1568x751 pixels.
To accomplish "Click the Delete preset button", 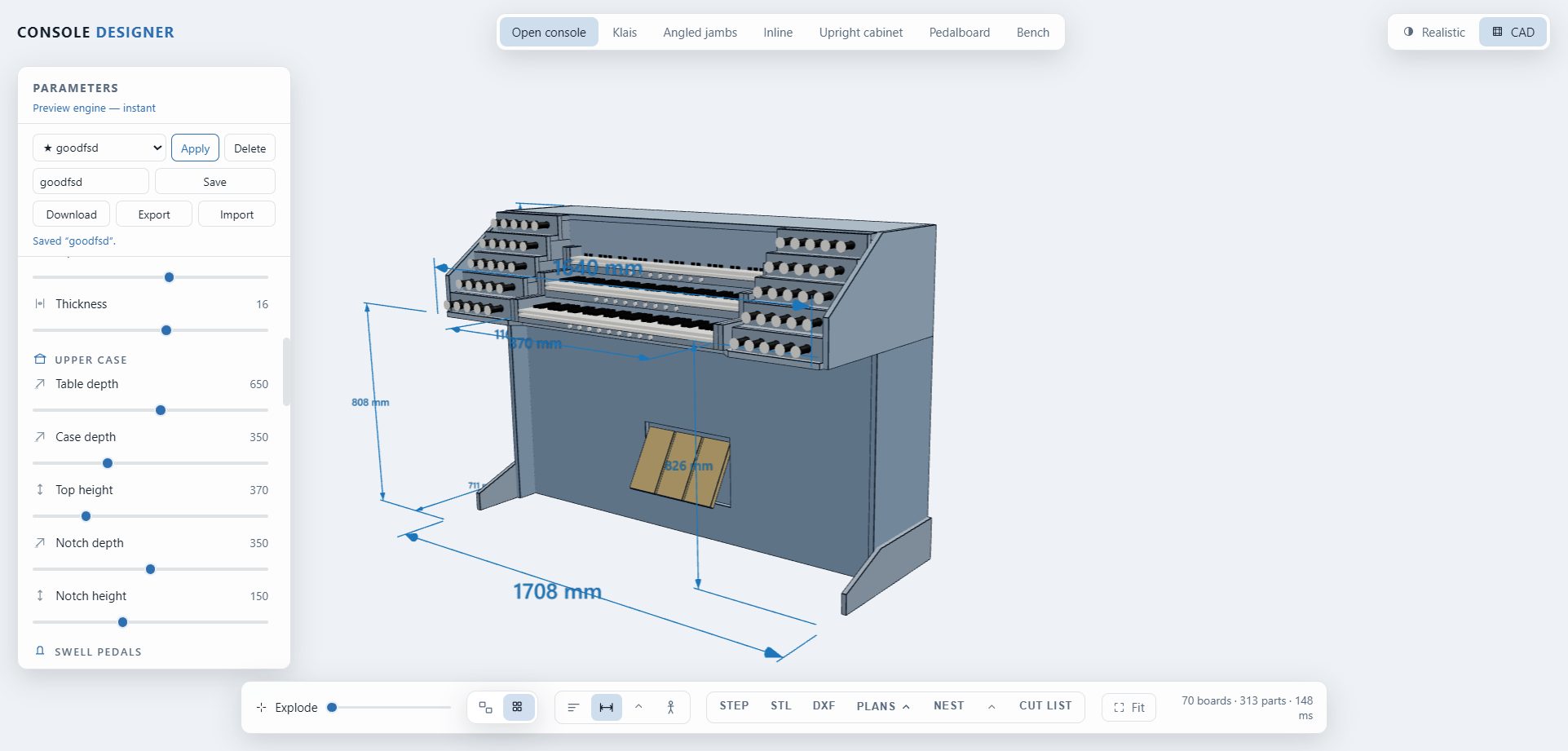I will click(250, 148).
